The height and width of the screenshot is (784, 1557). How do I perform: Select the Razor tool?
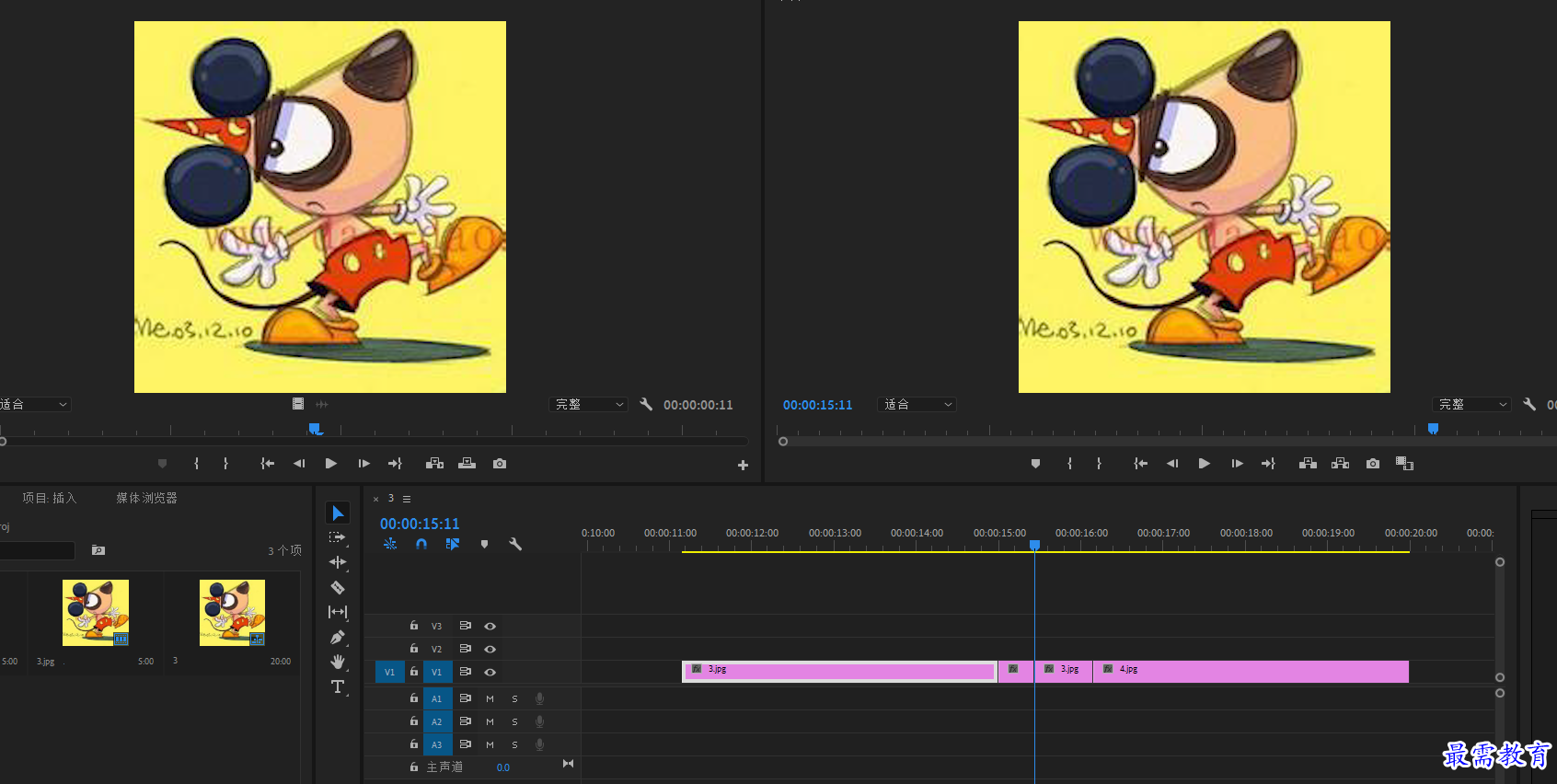click(338, 587)
